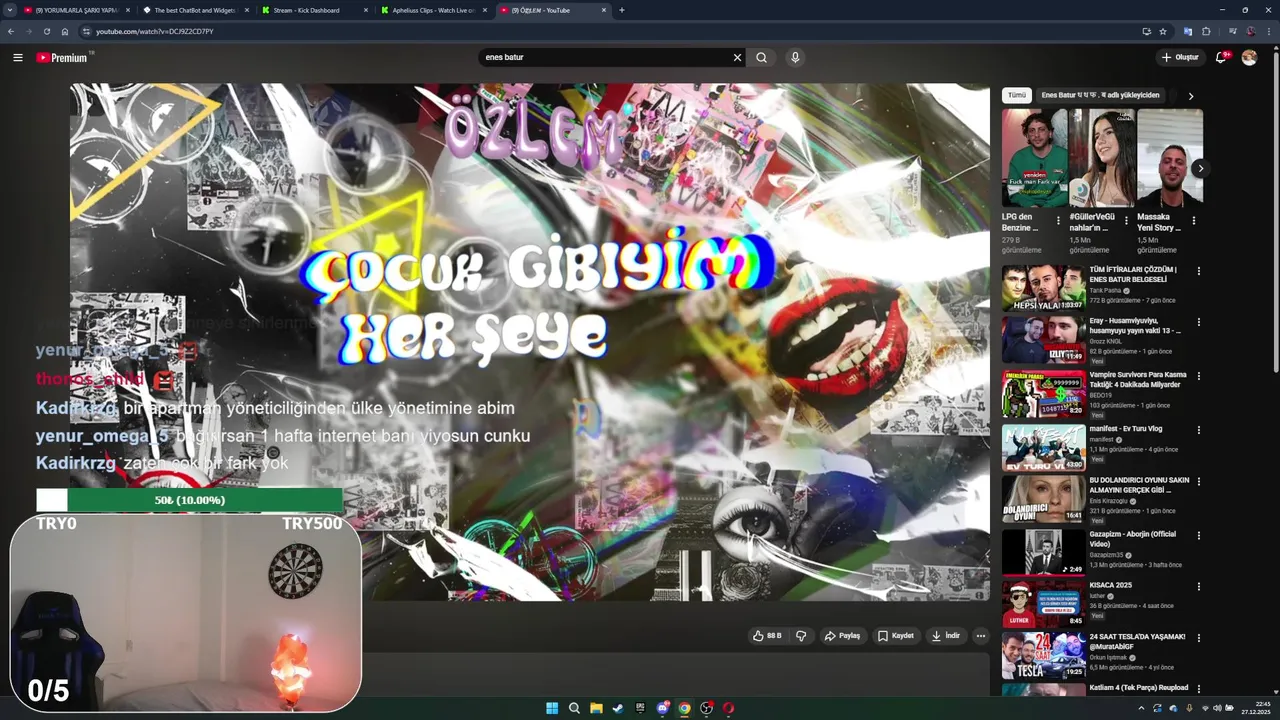Go back in browser history
The width and height of the screenshot is (1280, 720).
coord(11,31)
